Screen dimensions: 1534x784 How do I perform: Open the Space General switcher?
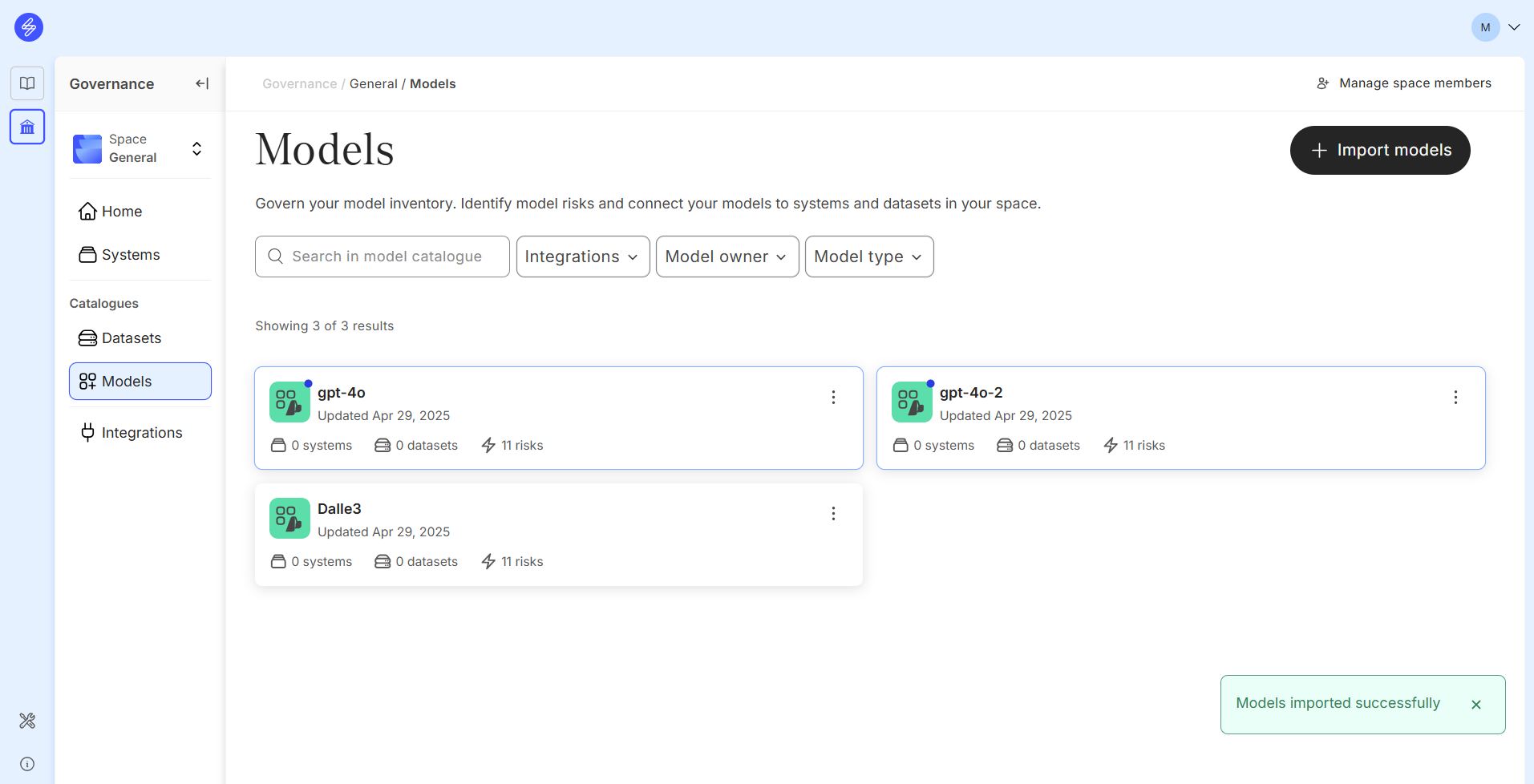[140, 149]
